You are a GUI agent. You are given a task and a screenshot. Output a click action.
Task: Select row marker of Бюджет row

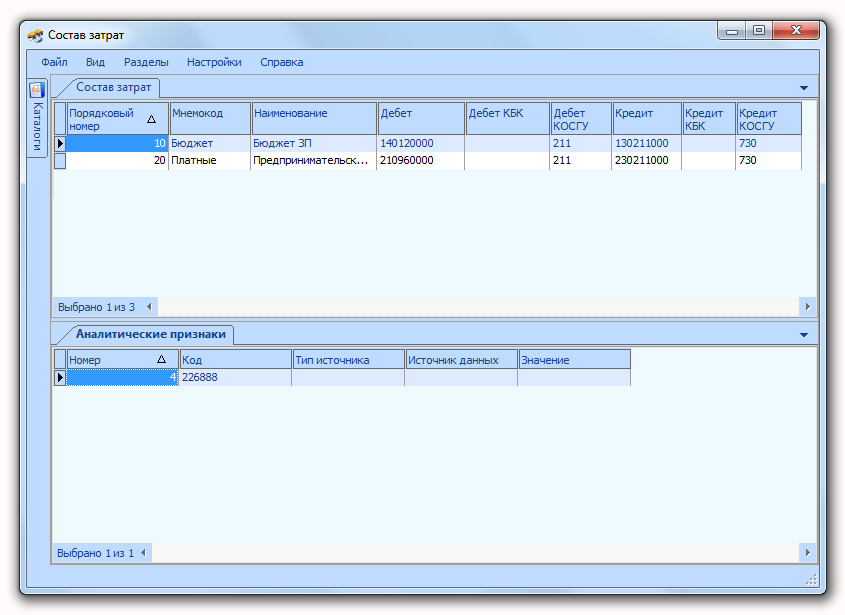point(60,143)
